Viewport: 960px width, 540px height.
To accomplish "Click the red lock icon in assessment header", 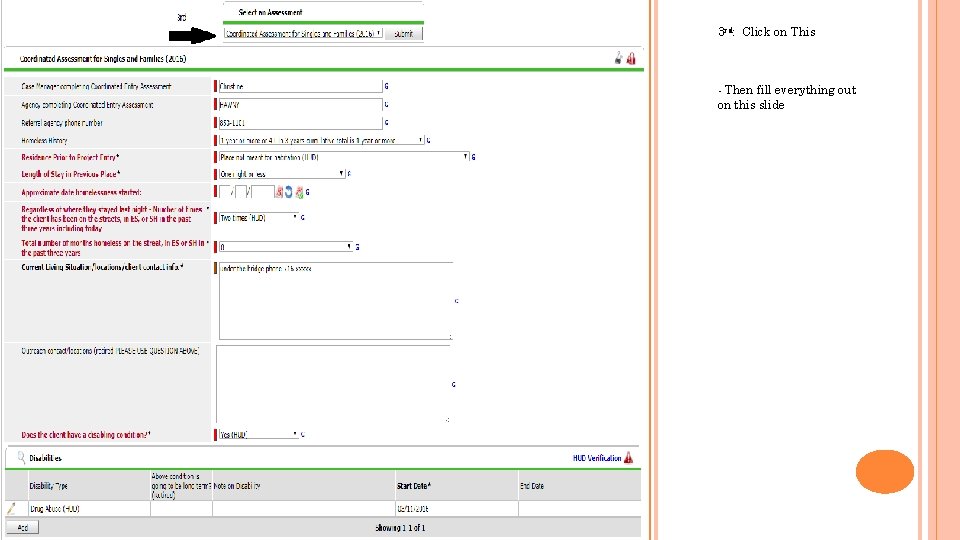I will (631, 58).
